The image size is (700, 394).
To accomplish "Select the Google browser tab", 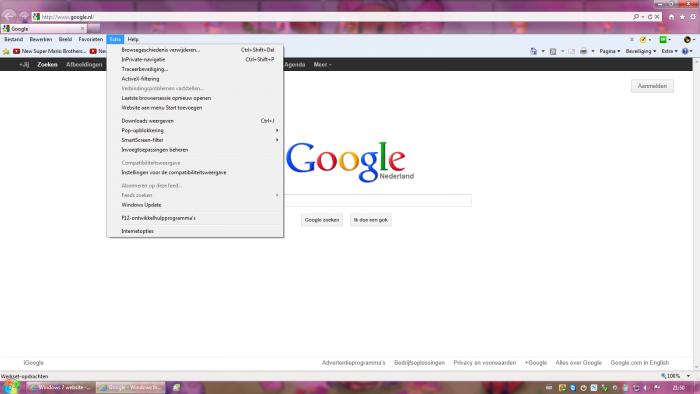I will click(x=44, y=29).
